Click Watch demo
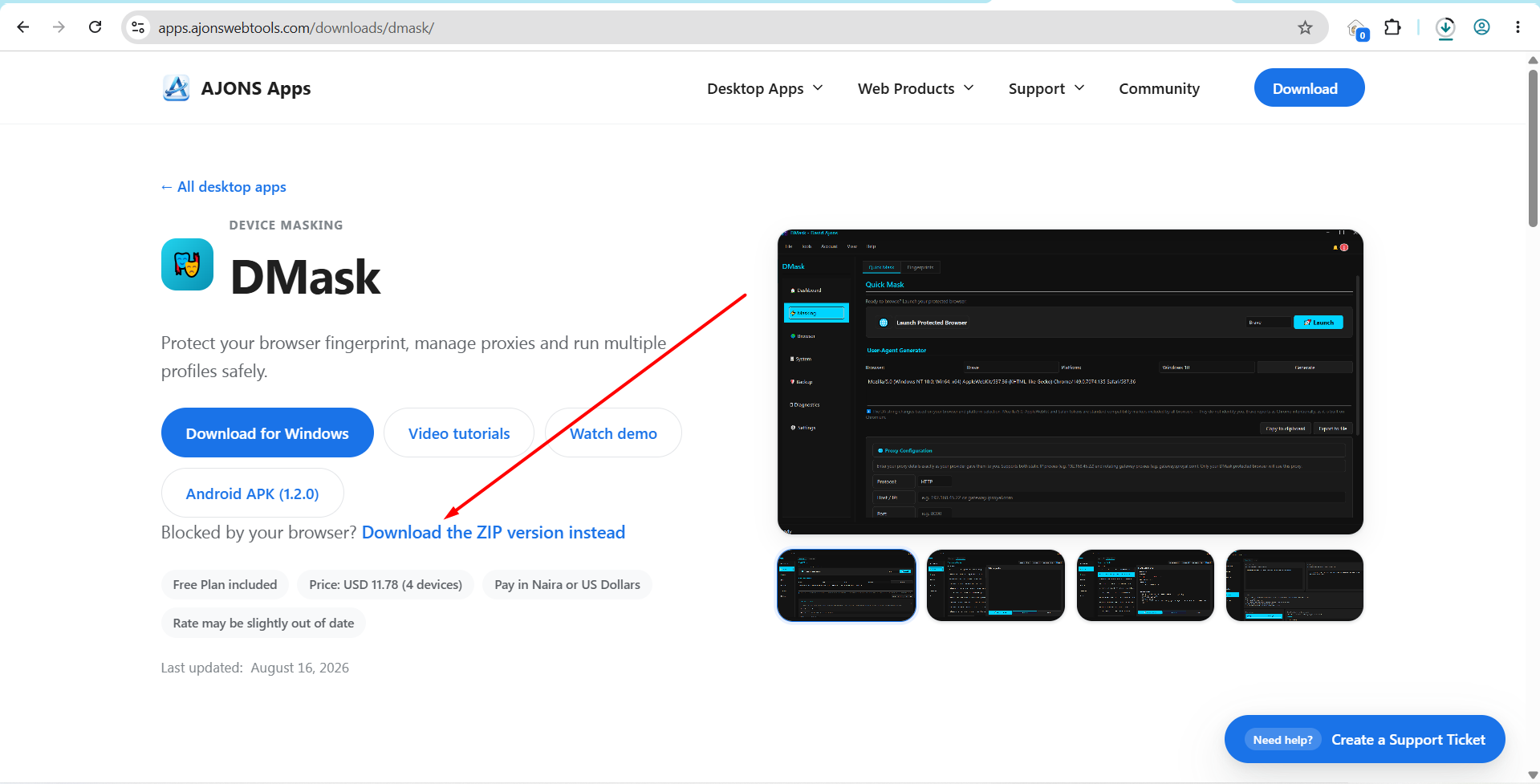Image resolution: width=1540 pixels, height=784 pixels. click(613, 433)
